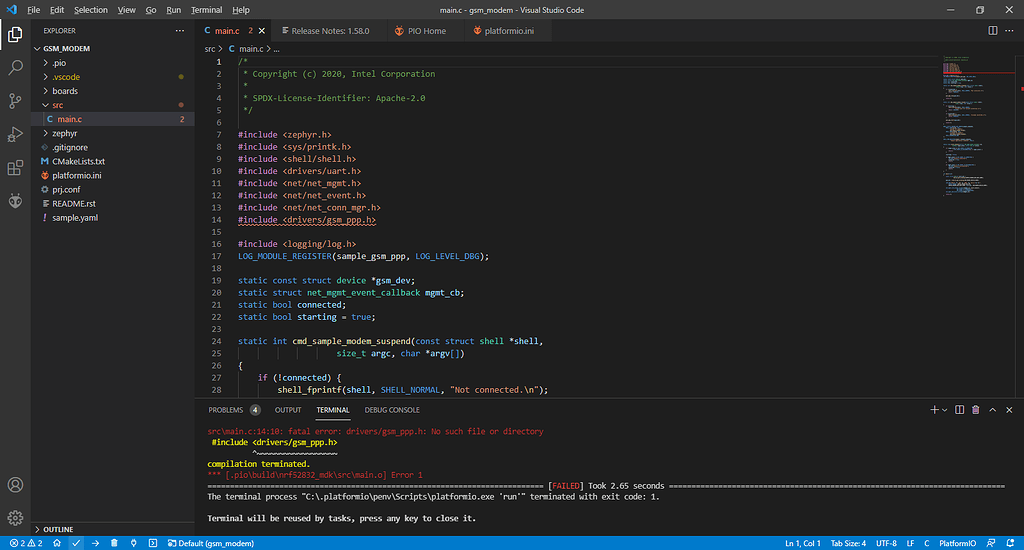Screen dimensions: 1024x550
Task: Split the terminal panel
Action: pyautogui.click(x=959, y=410)
